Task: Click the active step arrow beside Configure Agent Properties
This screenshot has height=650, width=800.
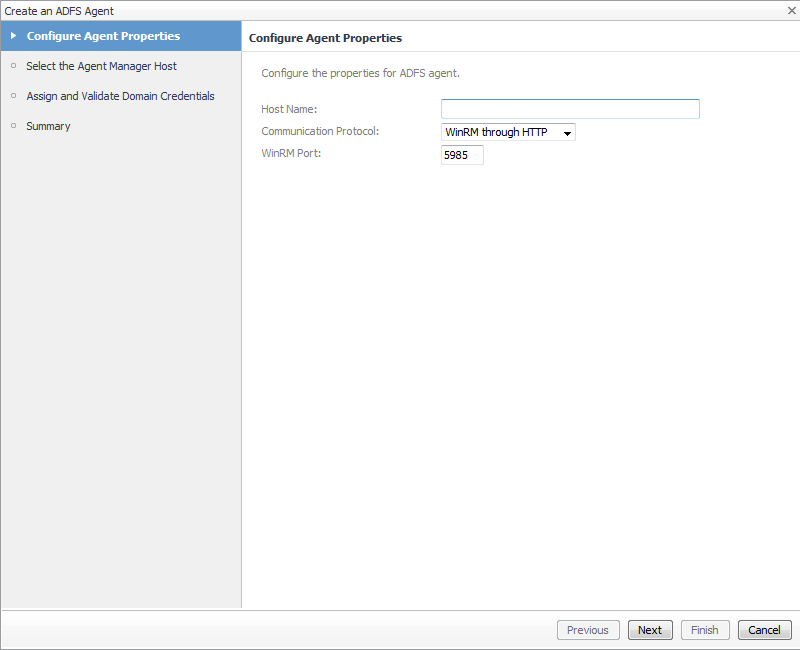Action: [13, 36]
